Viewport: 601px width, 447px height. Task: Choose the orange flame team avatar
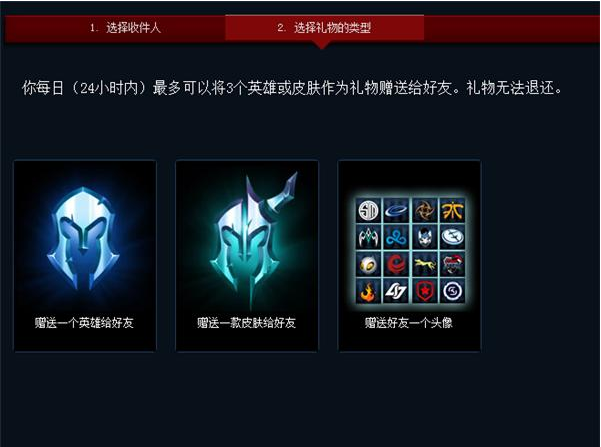(368, 291)
